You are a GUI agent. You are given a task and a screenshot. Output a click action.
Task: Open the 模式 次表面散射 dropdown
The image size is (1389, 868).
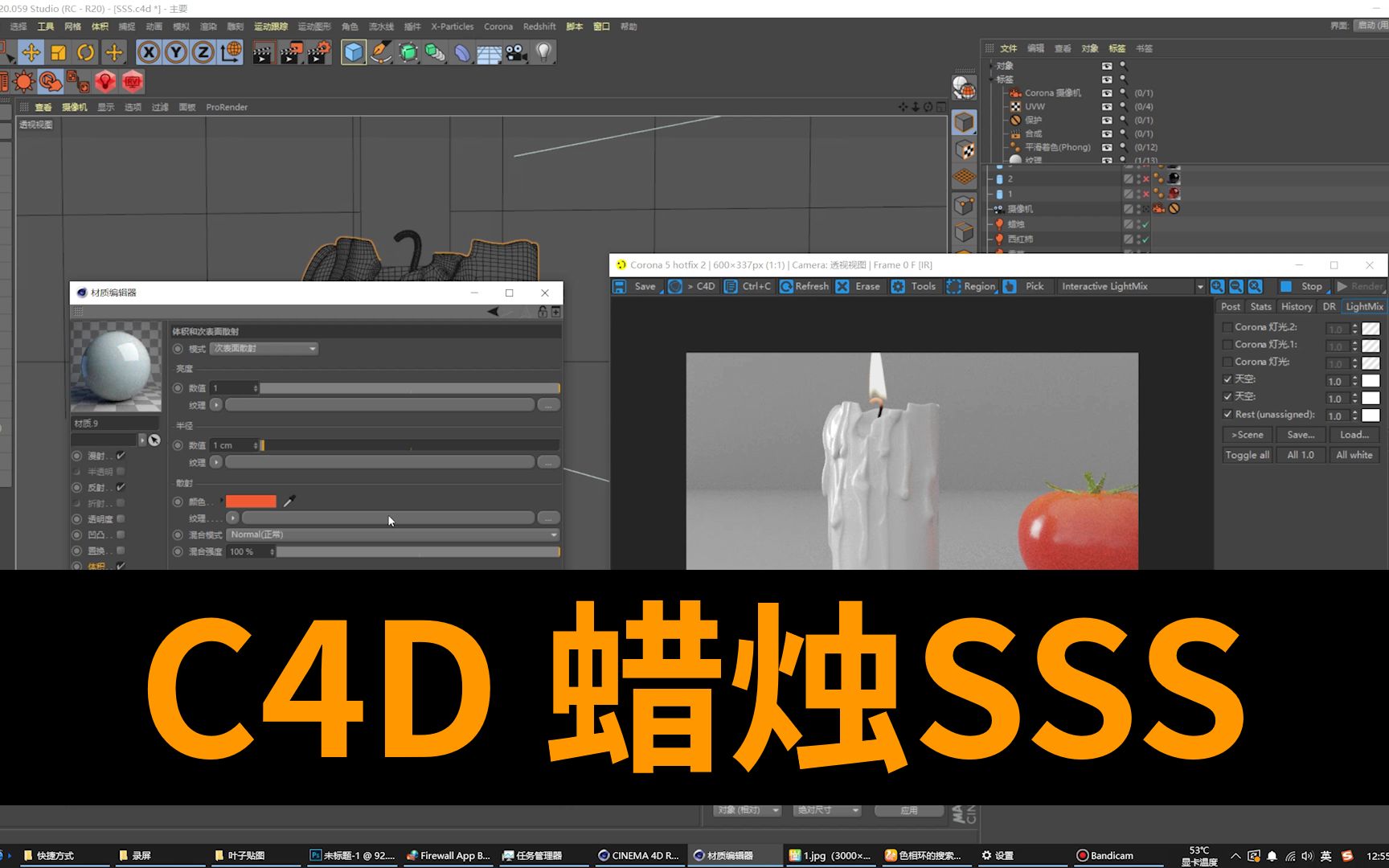pos(264,349)
